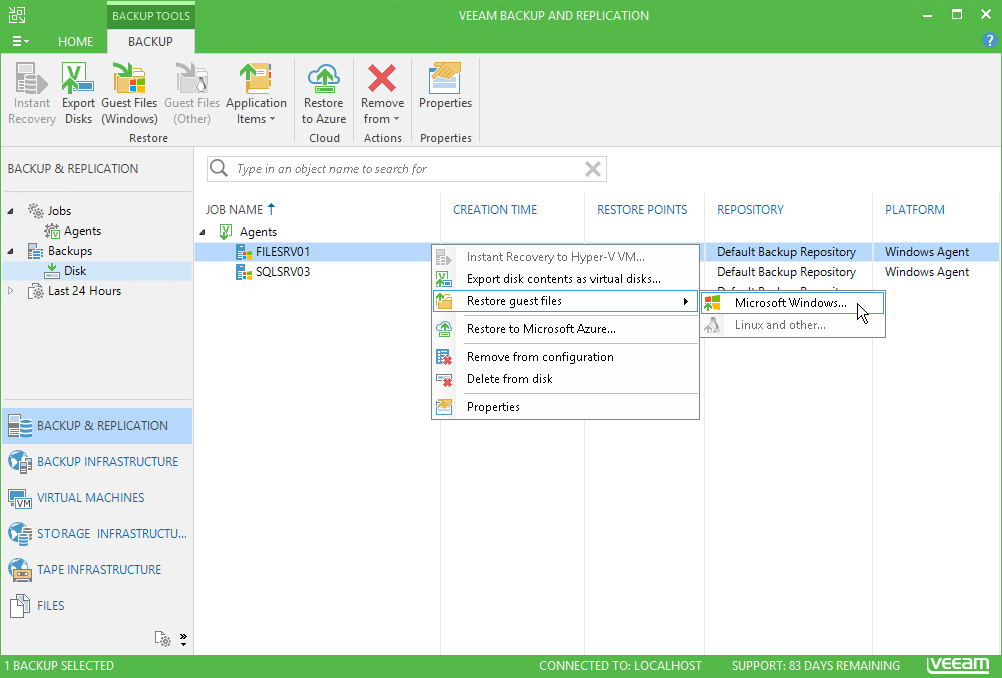Choose Restore to Microsoft Azure menu entry
Image resolution: width=1002 pixels, height=678 pixels.
[x=566, y=329]
